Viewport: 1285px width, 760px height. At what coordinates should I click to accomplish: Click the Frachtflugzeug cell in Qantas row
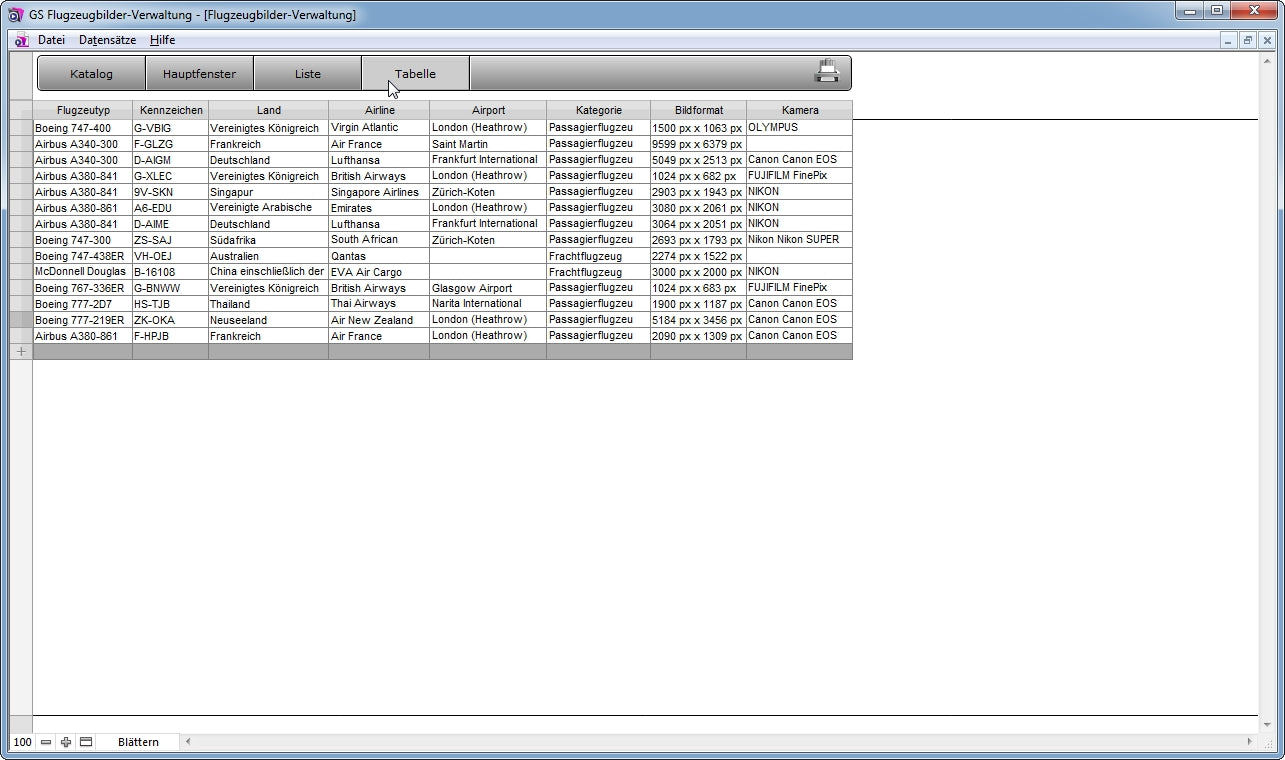click(x=598, y=256)
